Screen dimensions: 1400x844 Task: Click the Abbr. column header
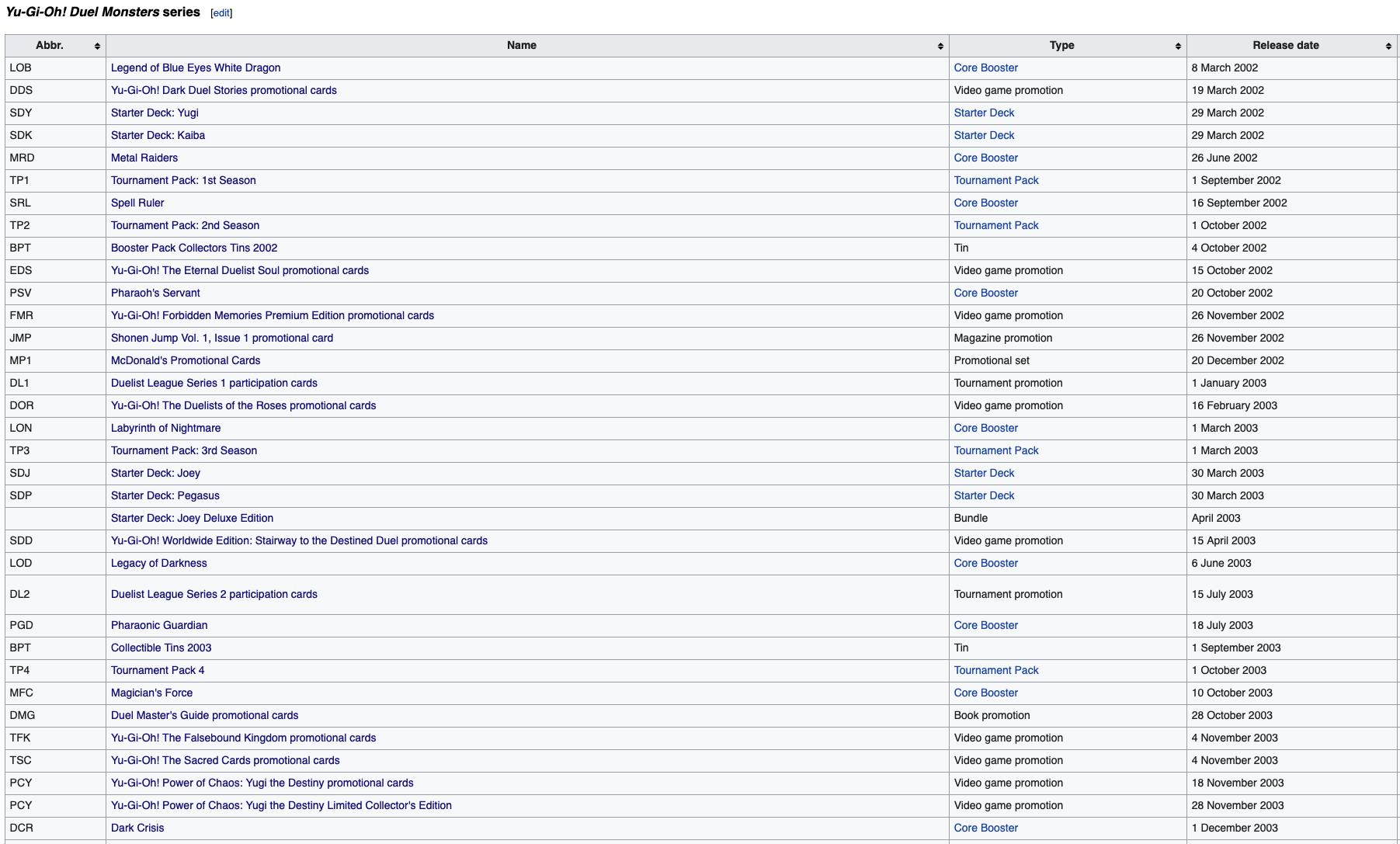[55, 46]
